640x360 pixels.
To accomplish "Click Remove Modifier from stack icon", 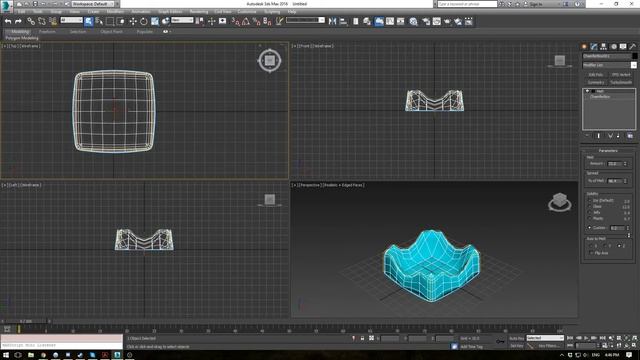I will (618, 136).
